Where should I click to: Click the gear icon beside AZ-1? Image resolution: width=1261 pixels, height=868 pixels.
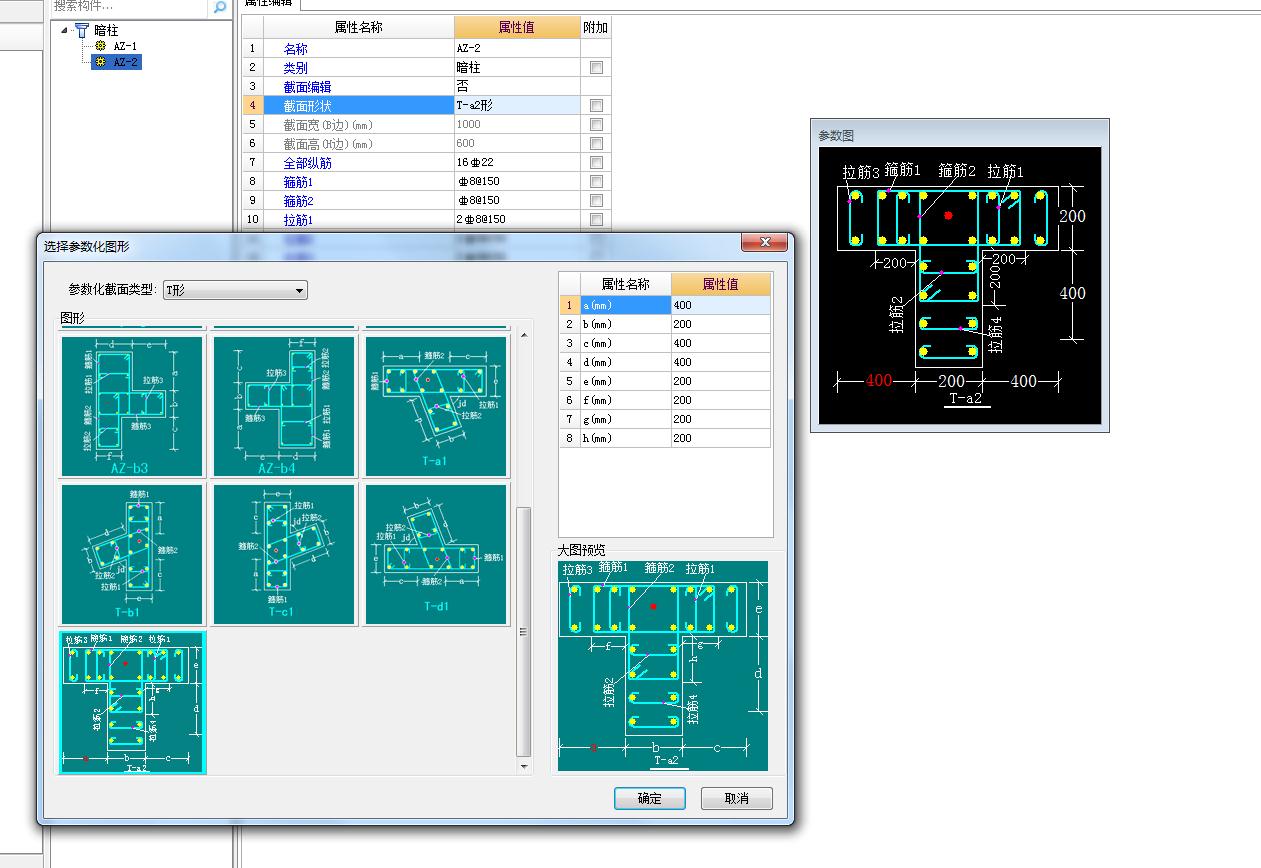(100, 46)
